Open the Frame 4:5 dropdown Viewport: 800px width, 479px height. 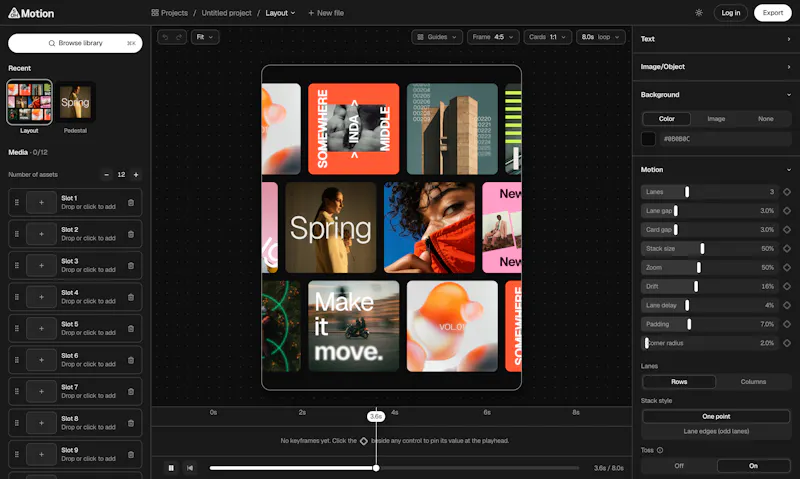tap(493, 37)
